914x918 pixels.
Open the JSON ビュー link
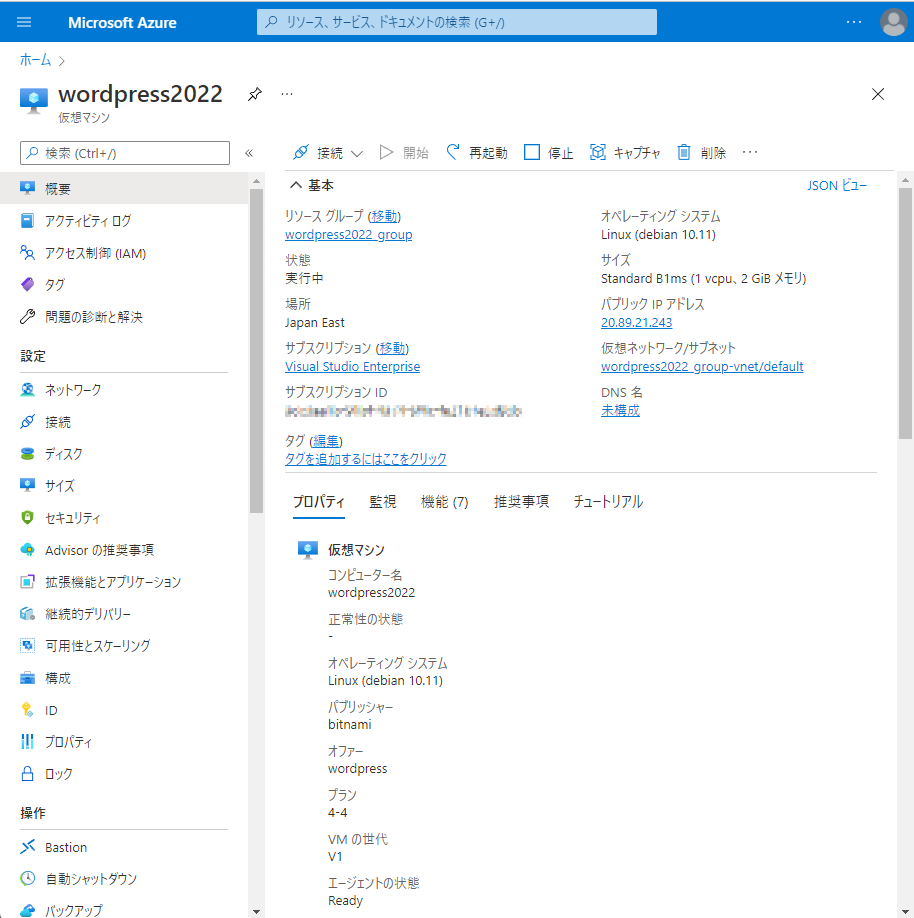click(x=837, y=186)
